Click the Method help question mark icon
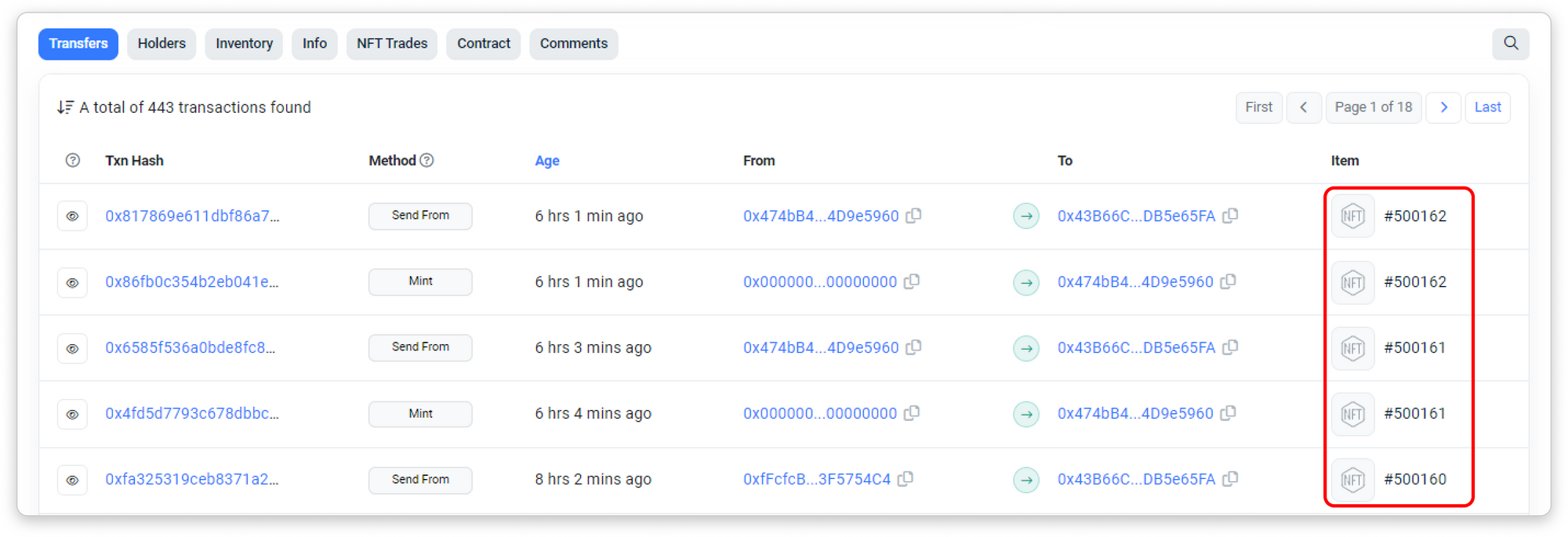The height and width of the screenshot is (537, 1568). click(426, 161)
